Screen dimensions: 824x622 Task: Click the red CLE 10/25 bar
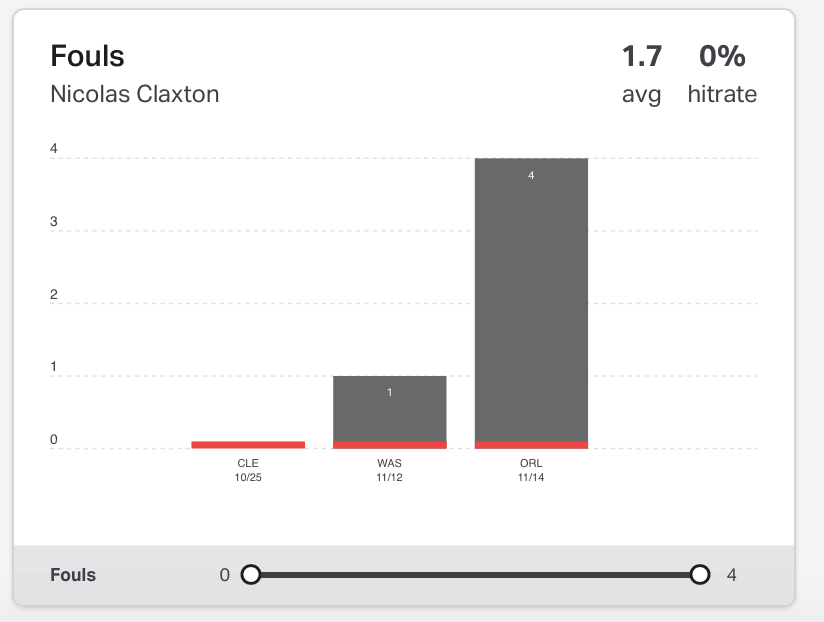tap(248, 445)
